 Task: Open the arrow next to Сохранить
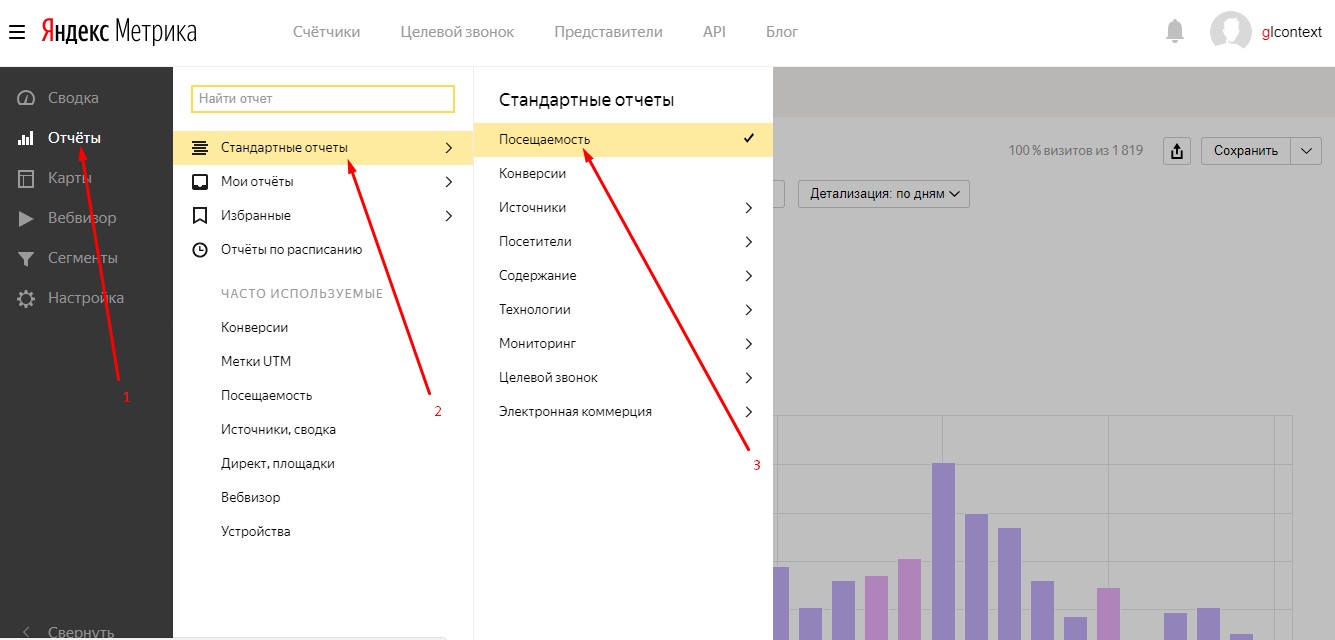tap(1307, 151)
